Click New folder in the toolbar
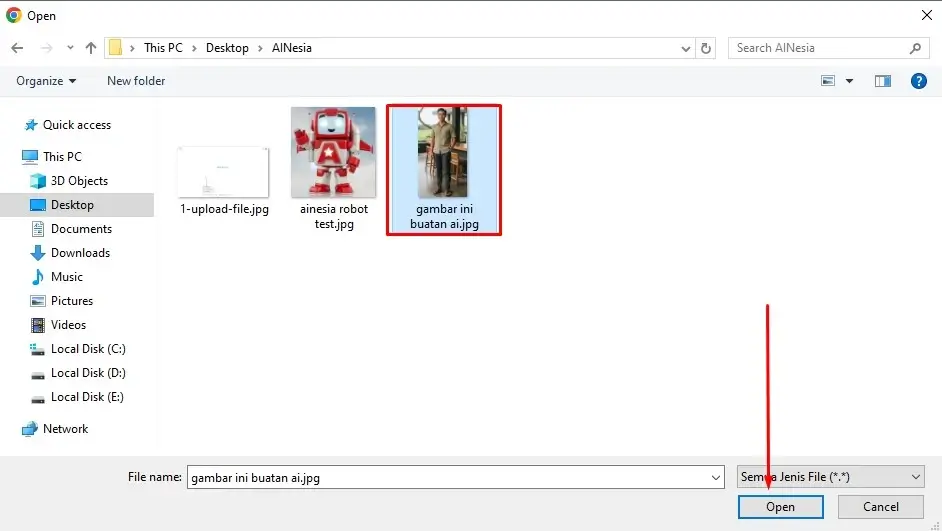This screenshot has width=942, height=531. (136, 81)
